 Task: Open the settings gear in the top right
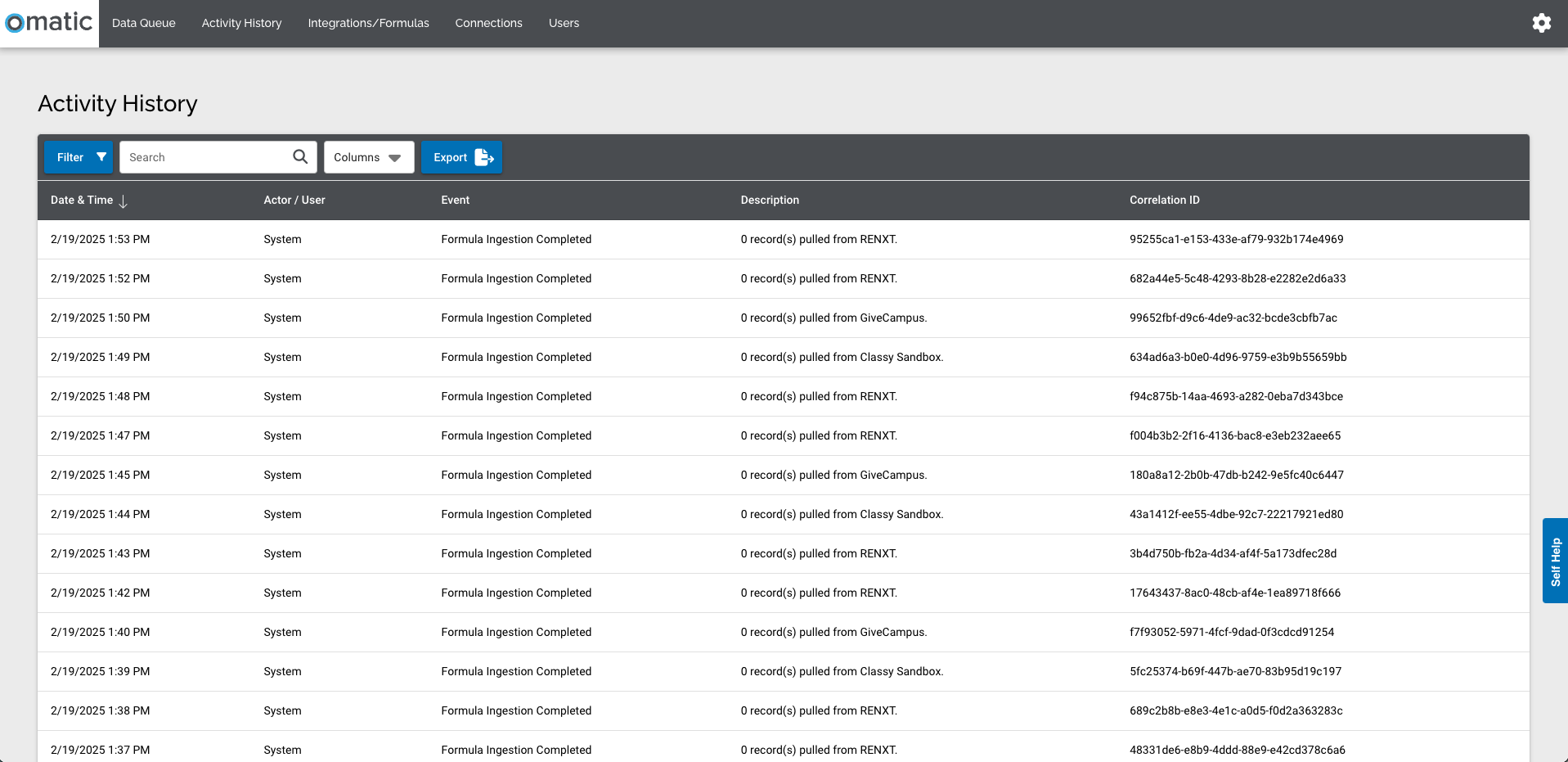(1541, 23)
